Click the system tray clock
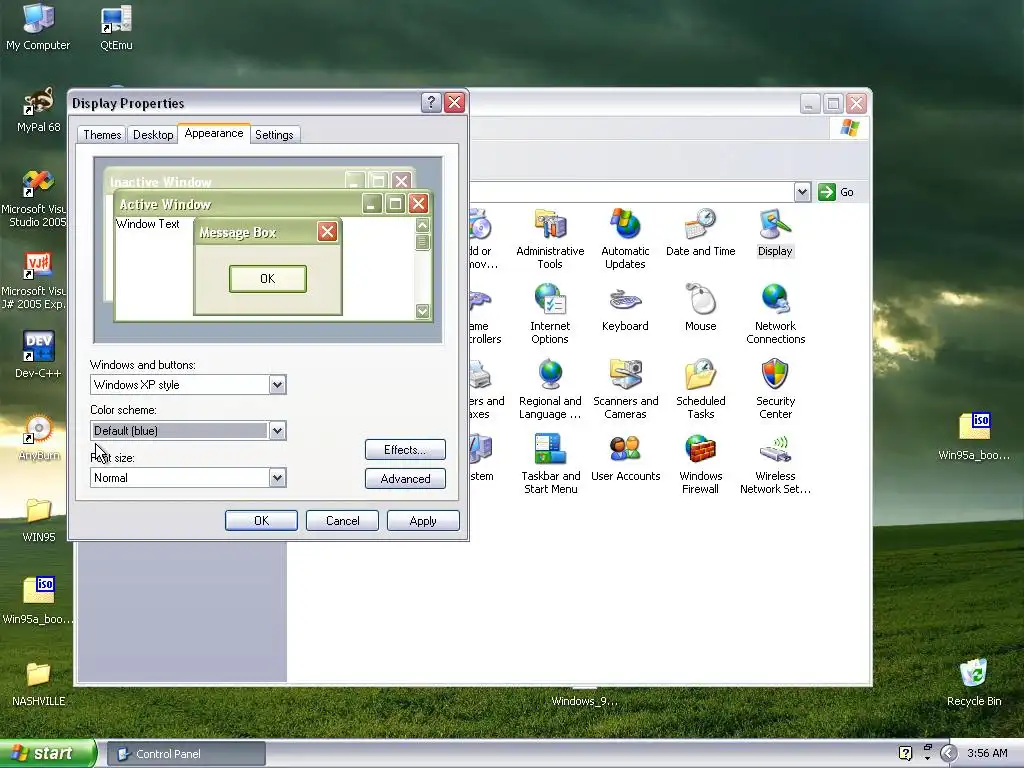Image resolution: width=1024 pixels, height=768 pixels. (x=987, y=753)
